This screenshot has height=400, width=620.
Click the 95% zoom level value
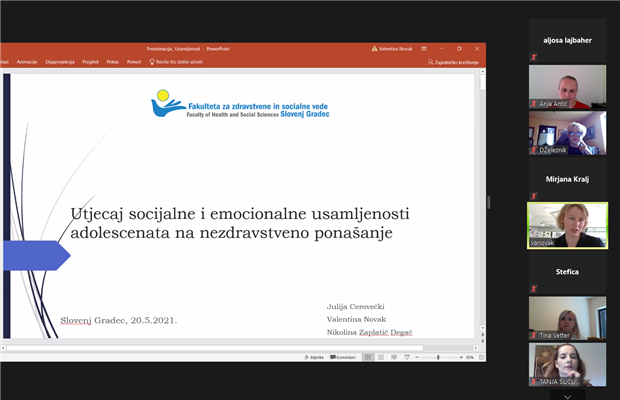pos(470,357)
